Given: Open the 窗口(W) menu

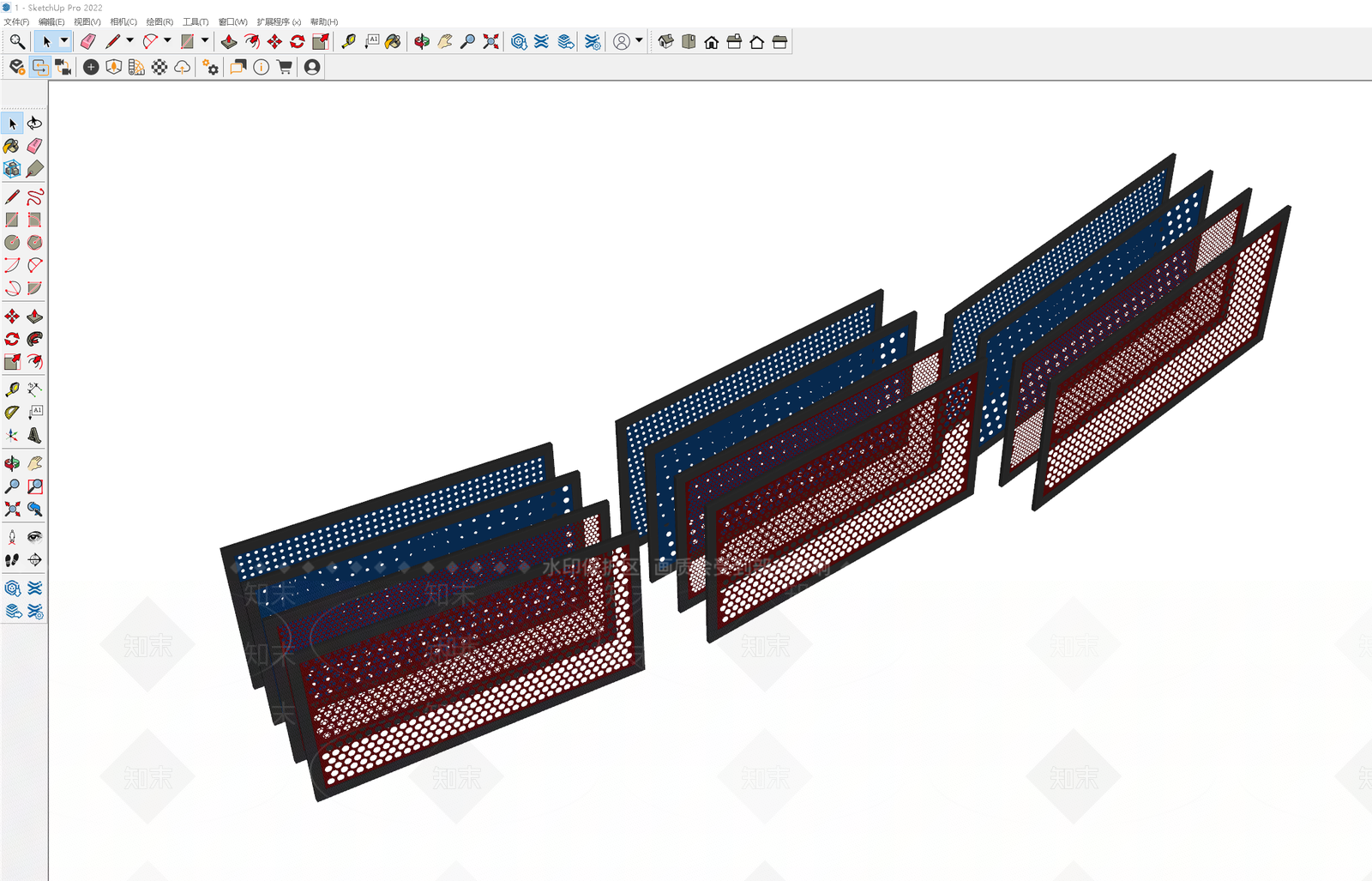Looking at the screenshot, I should pos(233,21).
